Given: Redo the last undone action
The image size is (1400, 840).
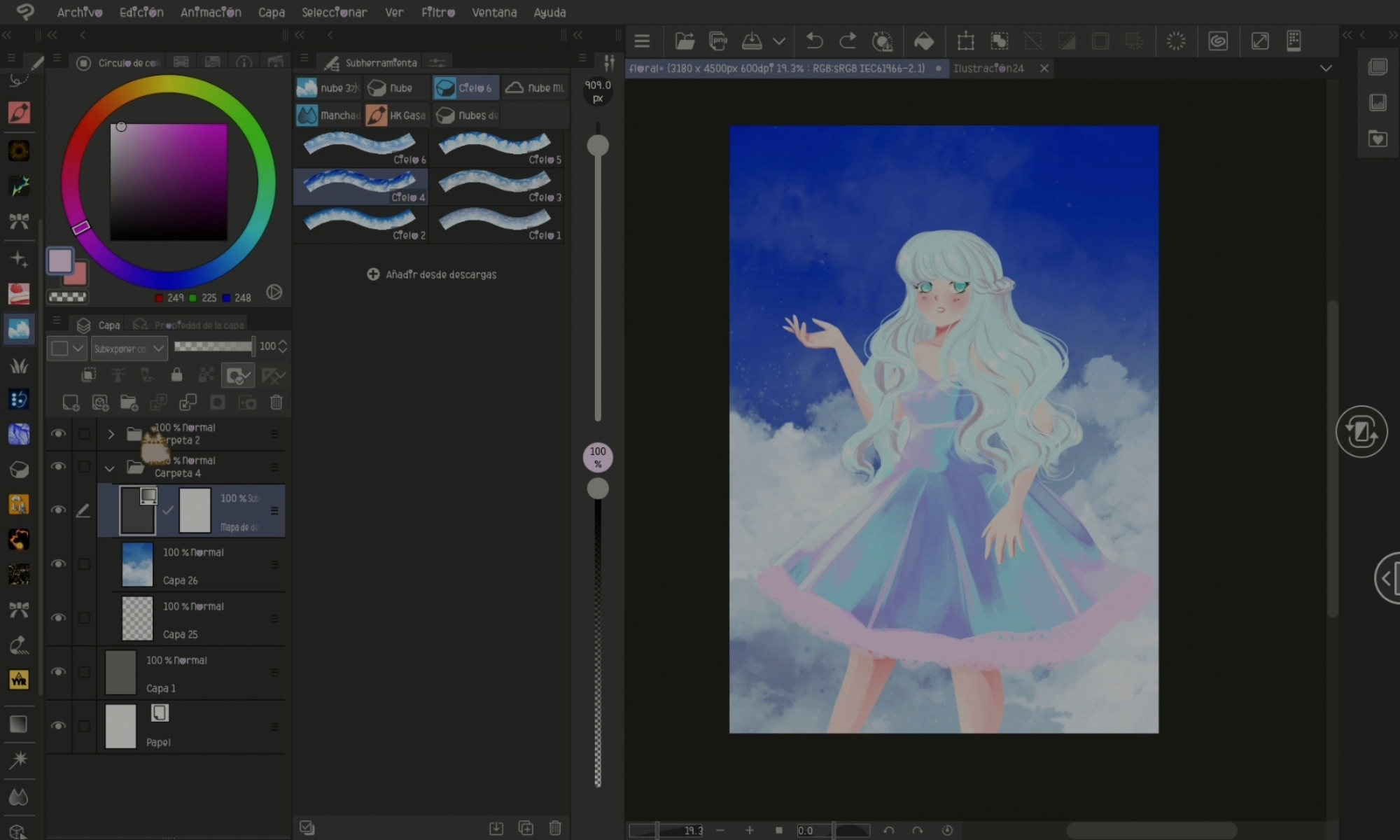Looking at the screenshot, I should click(x=848, y=41).
